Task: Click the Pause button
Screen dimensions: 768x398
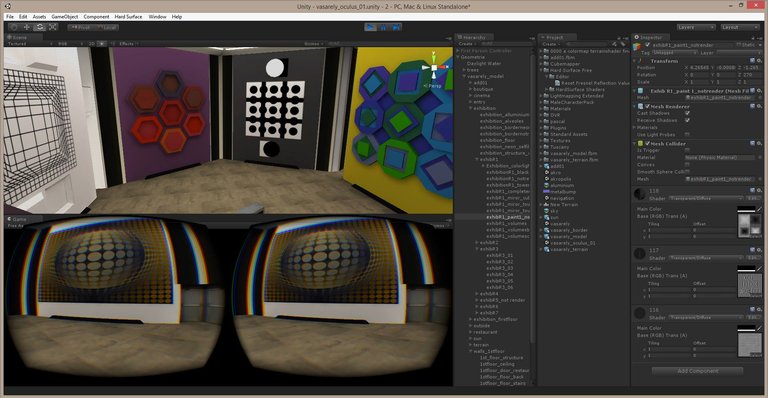Action: point(384,27)
